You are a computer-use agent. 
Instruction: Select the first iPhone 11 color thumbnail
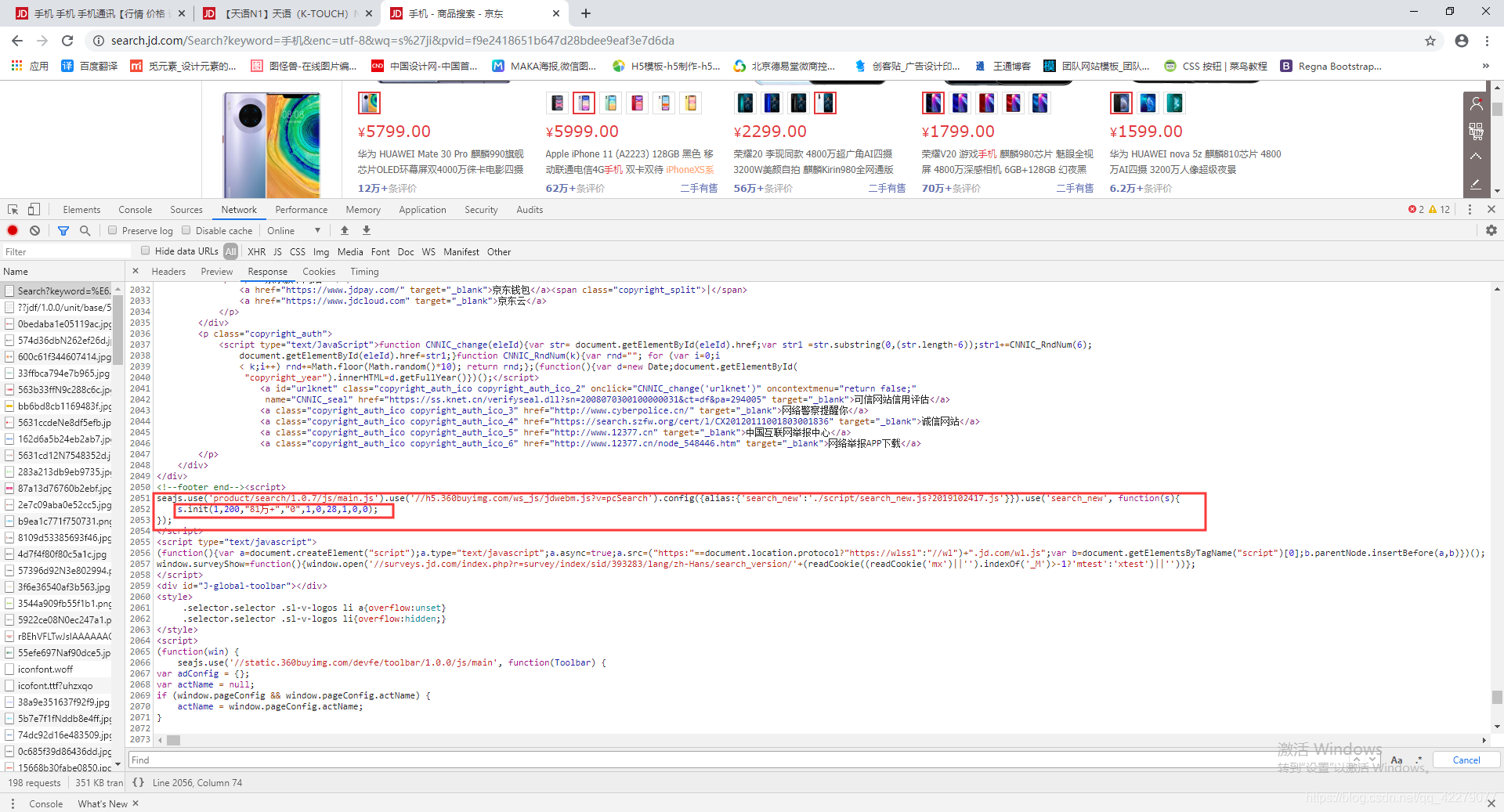(x=558, y=103)
